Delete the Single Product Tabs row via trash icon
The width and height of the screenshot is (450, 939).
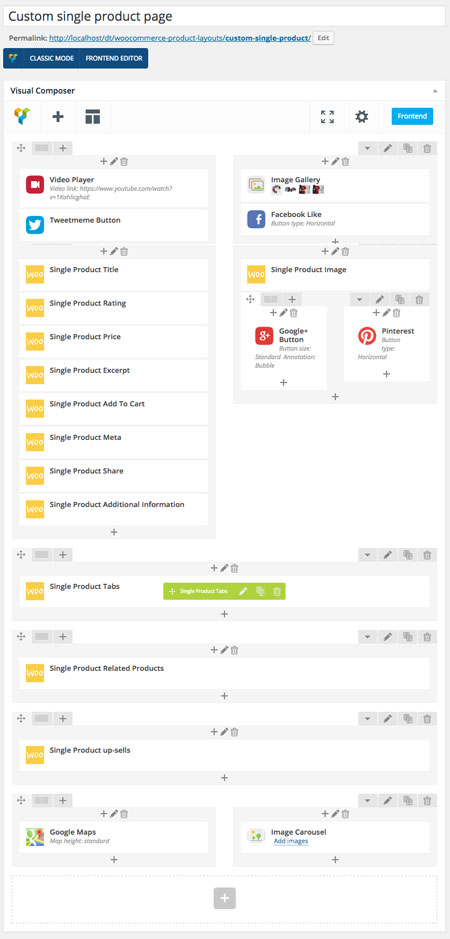point(427,555)
